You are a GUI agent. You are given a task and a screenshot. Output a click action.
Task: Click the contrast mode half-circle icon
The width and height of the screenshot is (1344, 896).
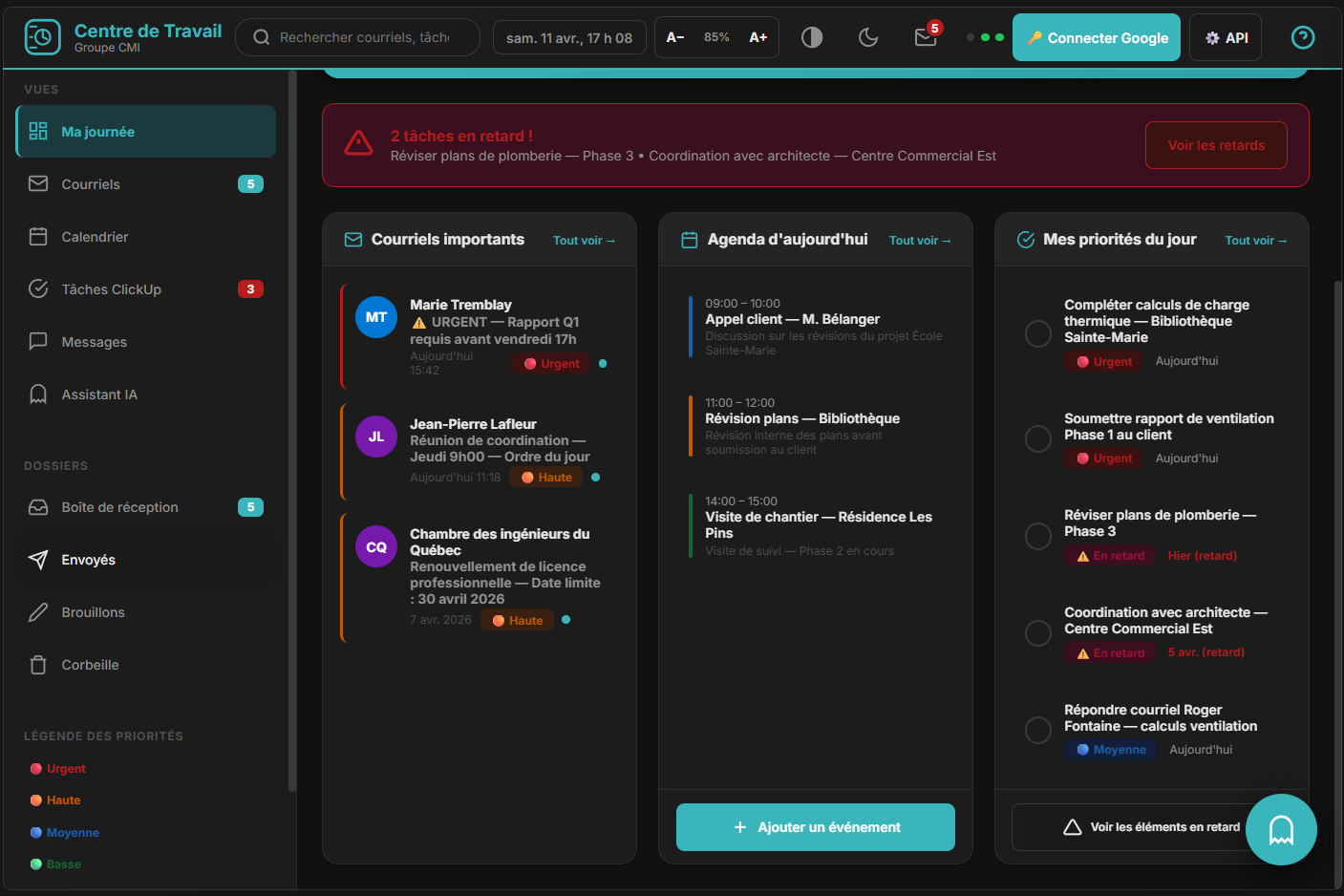[812, 37]
